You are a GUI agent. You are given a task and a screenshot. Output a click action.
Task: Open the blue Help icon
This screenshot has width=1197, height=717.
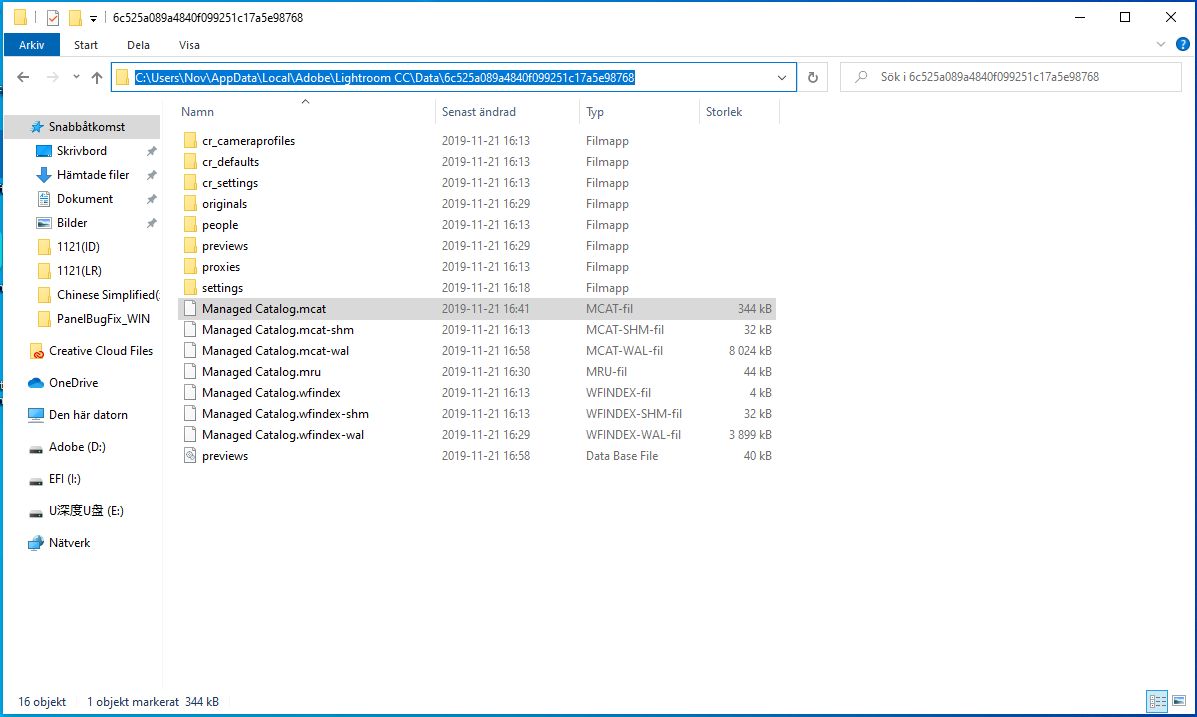pyautogui.click(x=1182, y=44)
